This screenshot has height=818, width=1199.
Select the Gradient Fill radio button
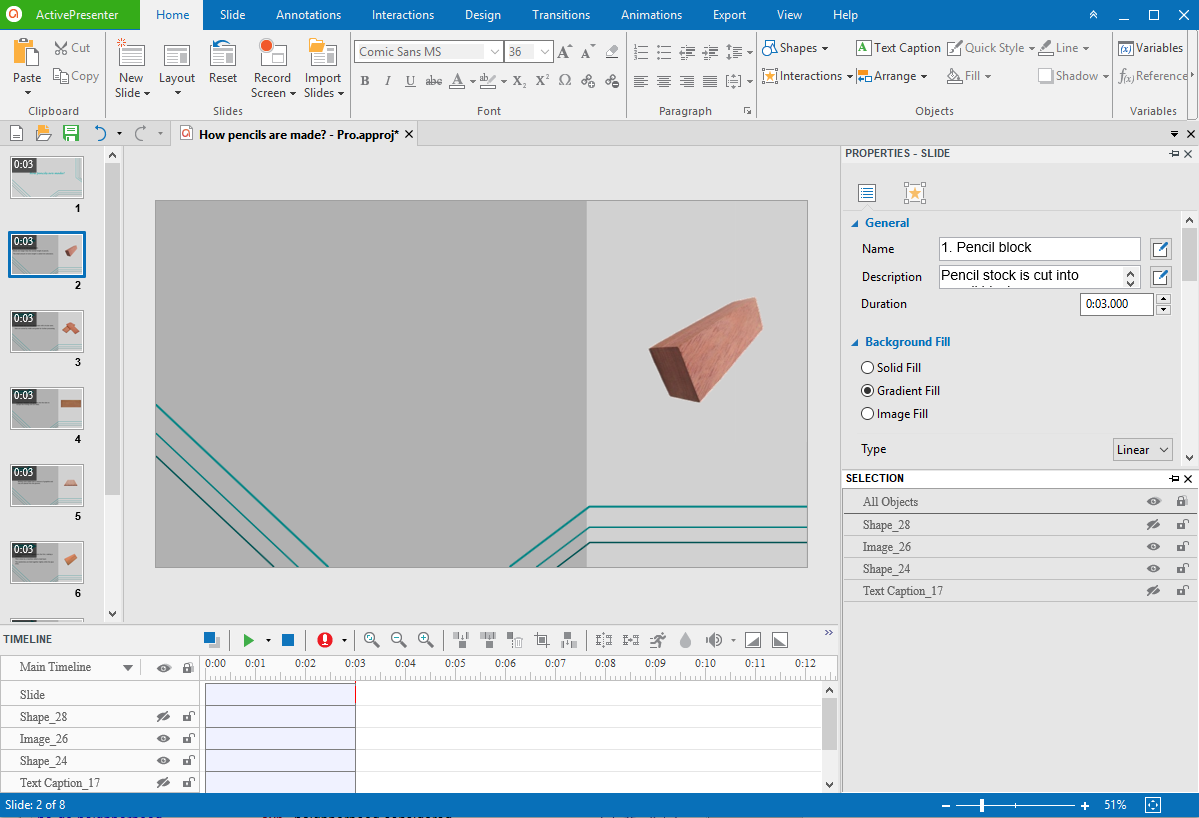click(x=867, y=391)
